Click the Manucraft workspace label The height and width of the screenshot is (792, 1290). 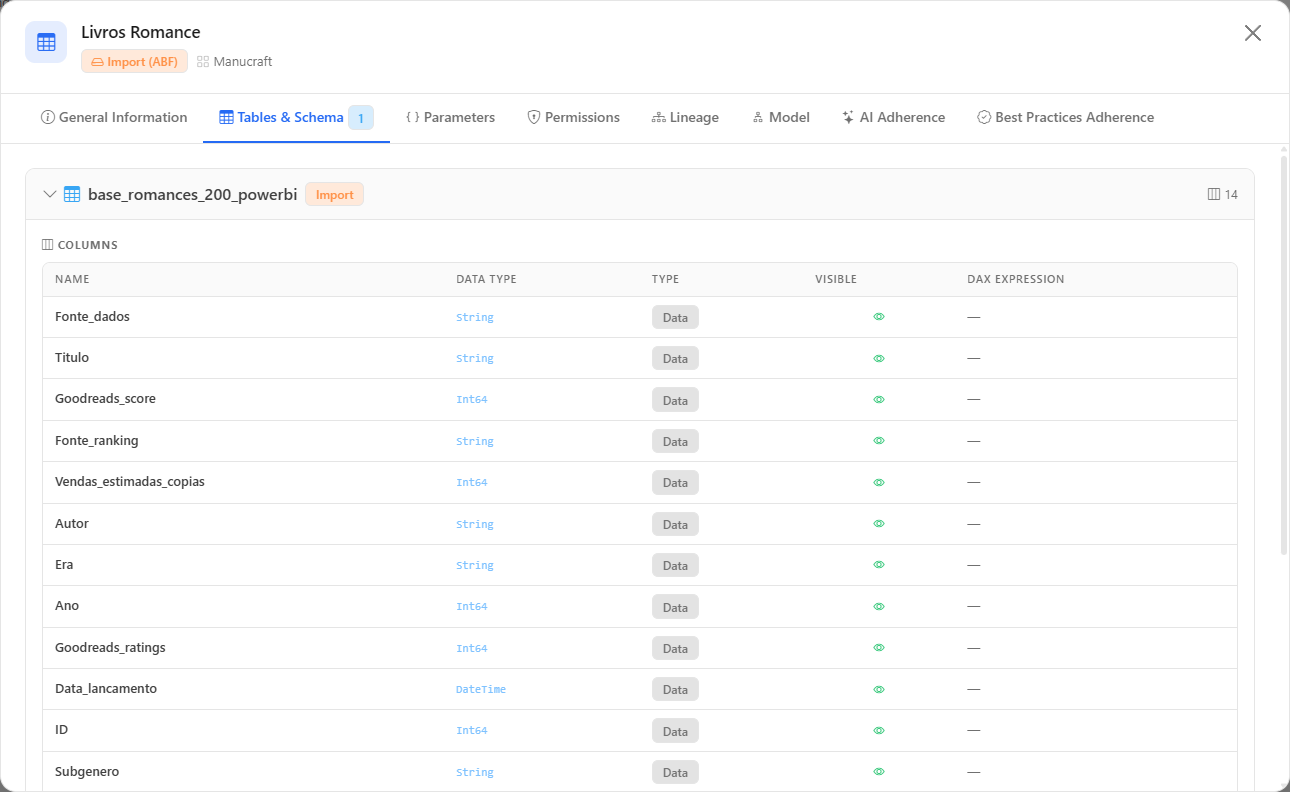[234, 61]
